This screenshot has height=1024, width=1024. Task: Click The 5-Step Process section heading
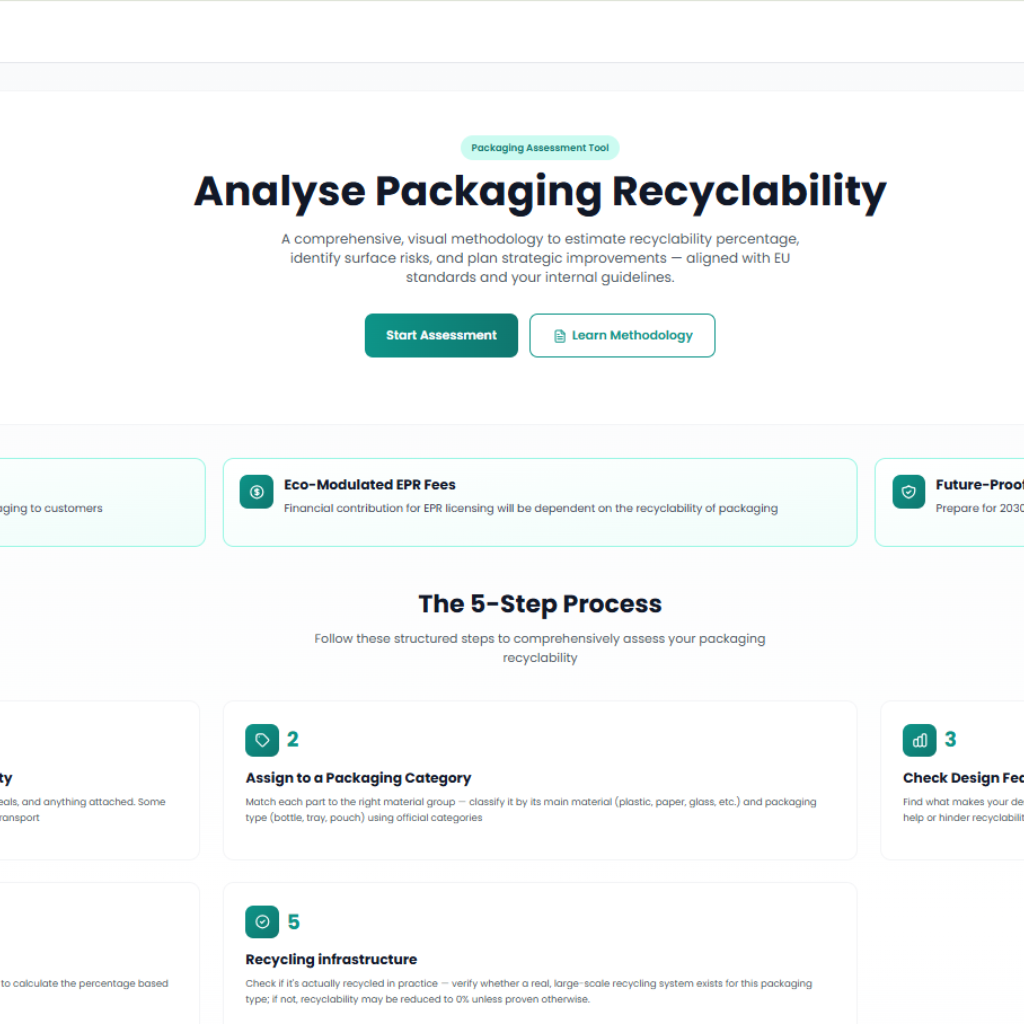[540, 604]
